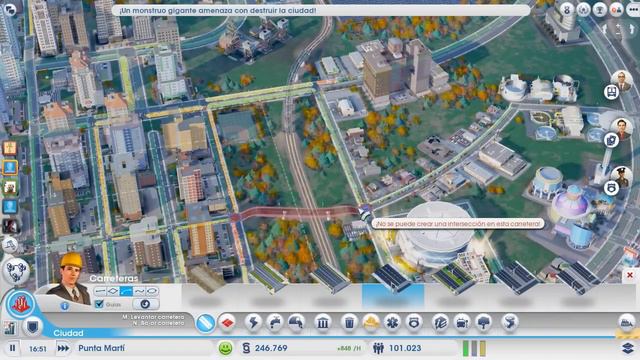Click the Ciudad tab label
Screen dimensions: 640x360
(x=68, y=333)
